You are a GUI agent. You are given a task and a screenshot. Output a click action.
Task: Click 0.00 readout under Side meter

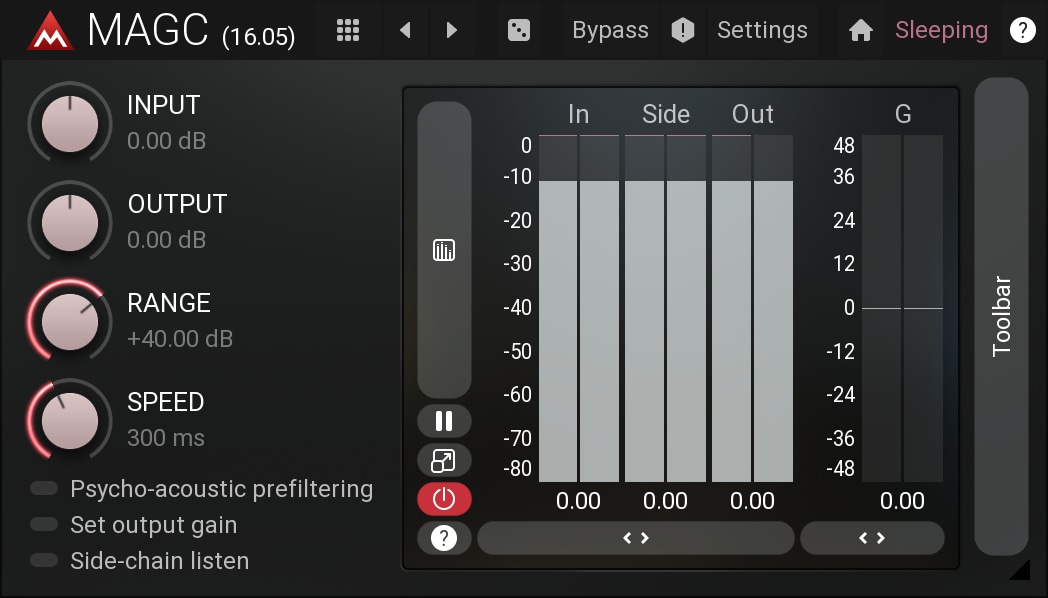[x=665, y=501]
